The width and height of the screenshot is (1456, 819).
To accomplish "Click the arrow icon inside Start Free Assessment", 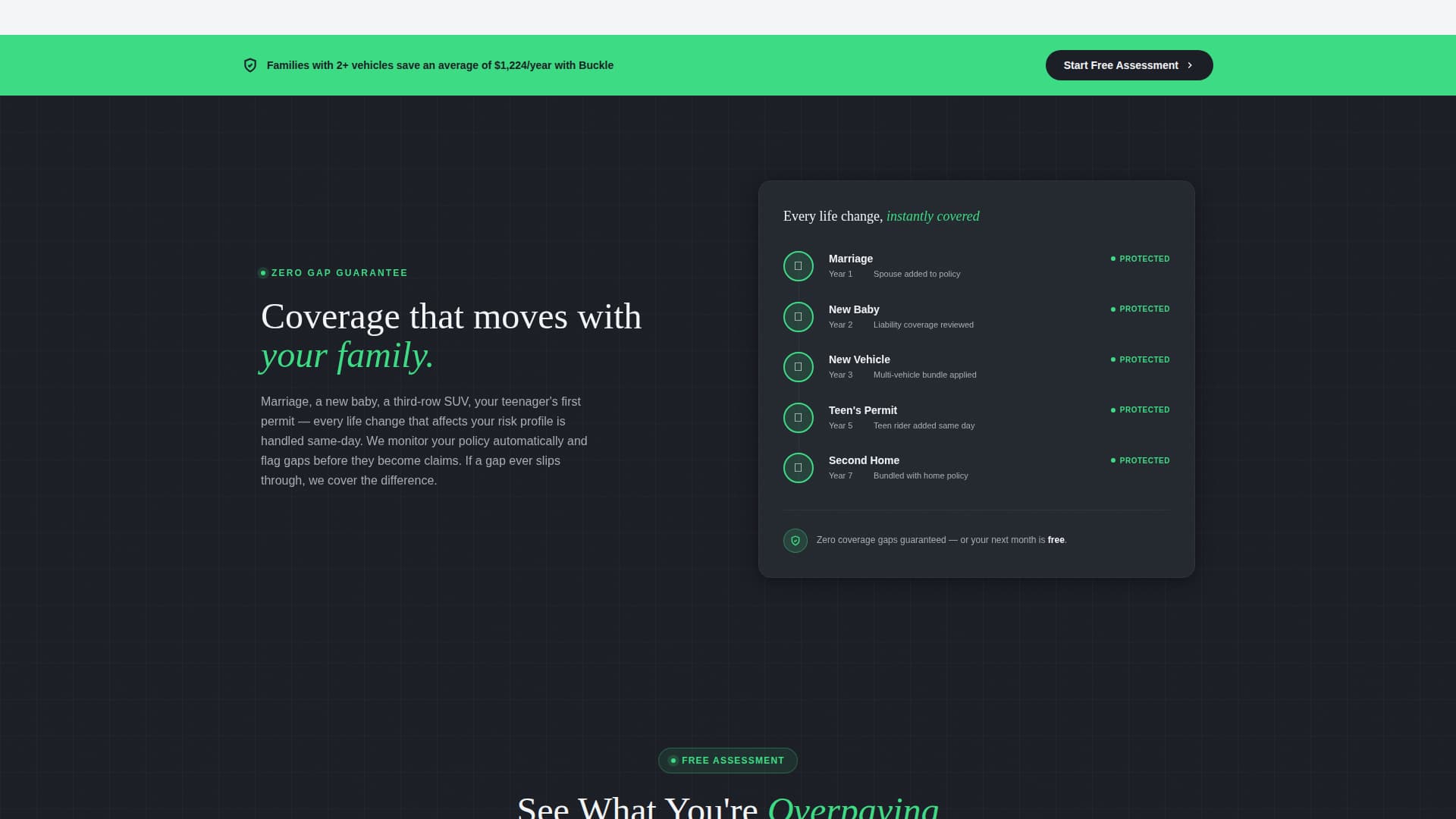I will point(1188,65).
